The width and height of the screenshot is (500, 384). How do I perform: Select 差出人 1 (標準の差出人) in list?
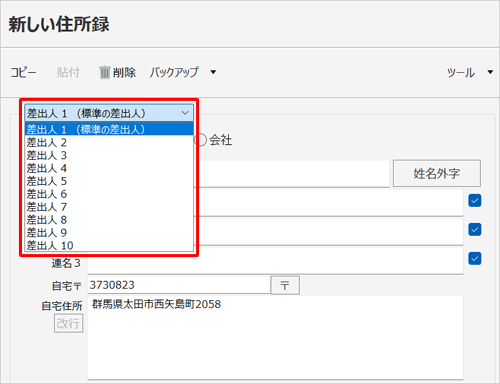point(109,129)
